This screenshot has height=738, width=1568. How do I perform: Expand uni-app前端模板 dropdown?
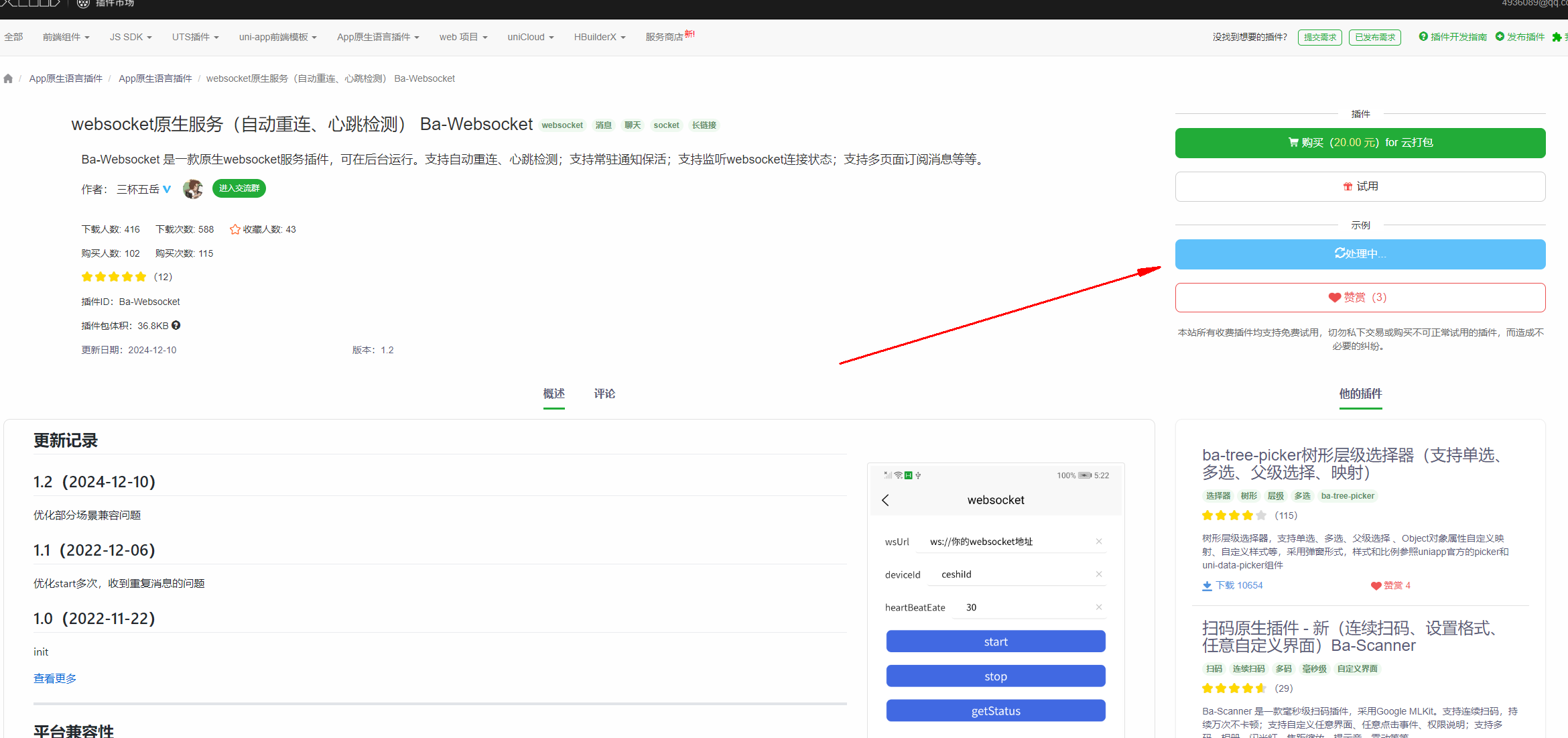[x=277, y=38]
